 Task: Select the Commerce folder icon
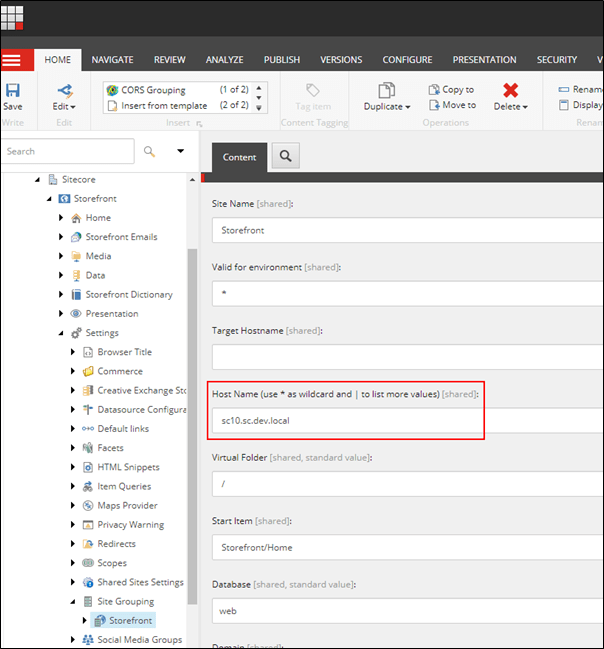coord(88,371)
